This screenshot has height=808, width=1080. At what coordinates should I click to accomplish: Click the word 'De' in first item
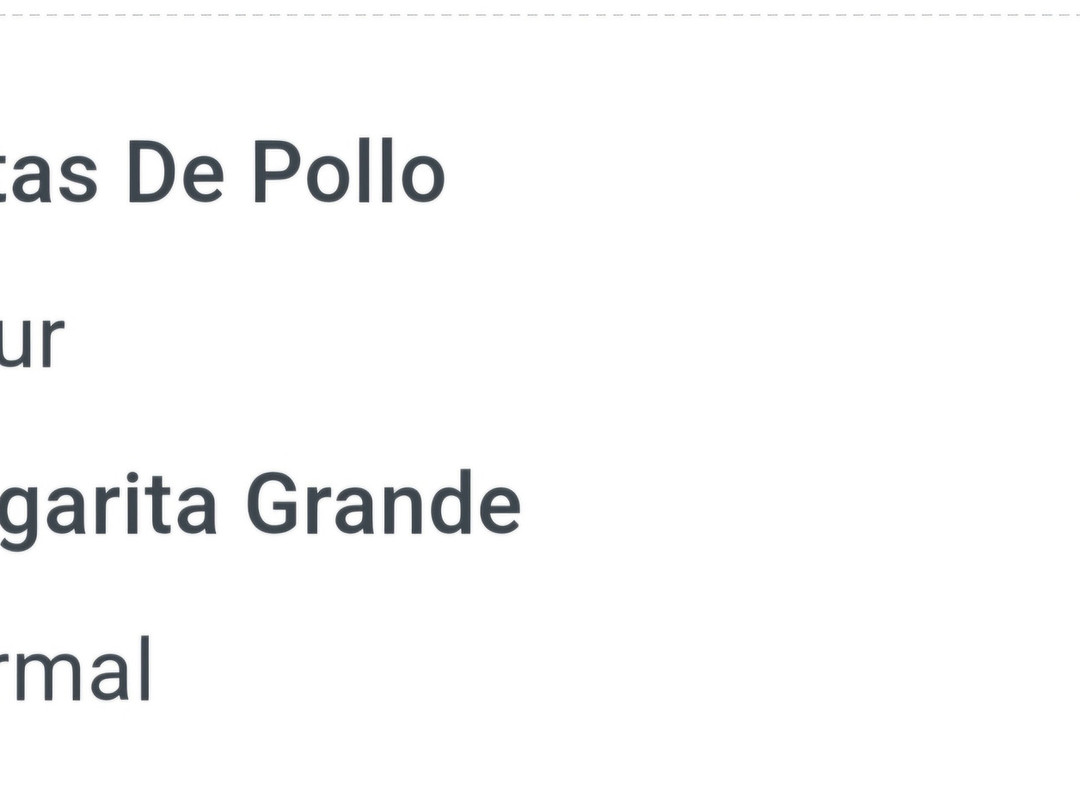[x=176, y=171]
